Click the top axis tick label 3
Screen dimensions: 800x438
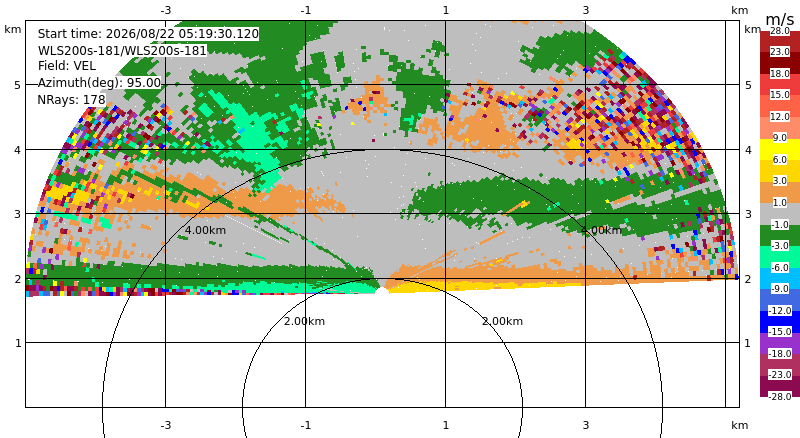(x=586, y=10)
